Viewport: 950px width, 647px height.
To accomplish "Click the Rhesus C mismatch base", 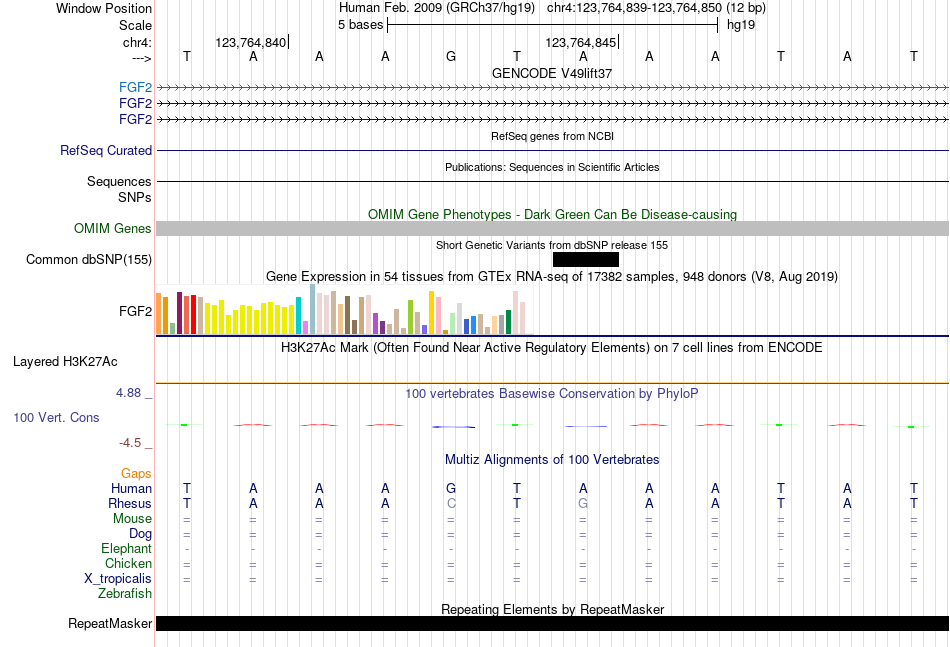I will point(451,503).
